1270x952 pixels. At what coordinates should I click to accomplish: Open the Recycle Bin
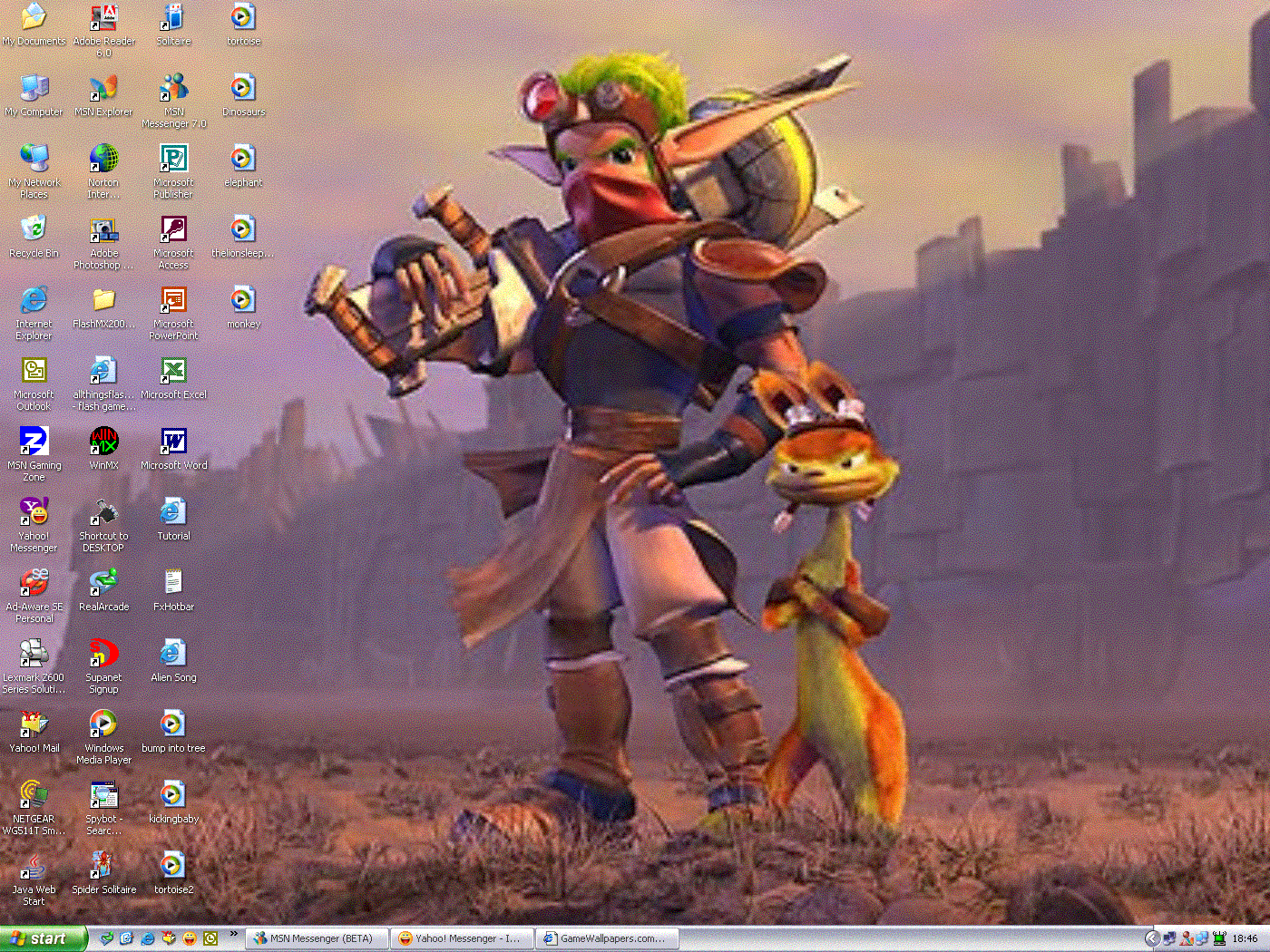34,237
